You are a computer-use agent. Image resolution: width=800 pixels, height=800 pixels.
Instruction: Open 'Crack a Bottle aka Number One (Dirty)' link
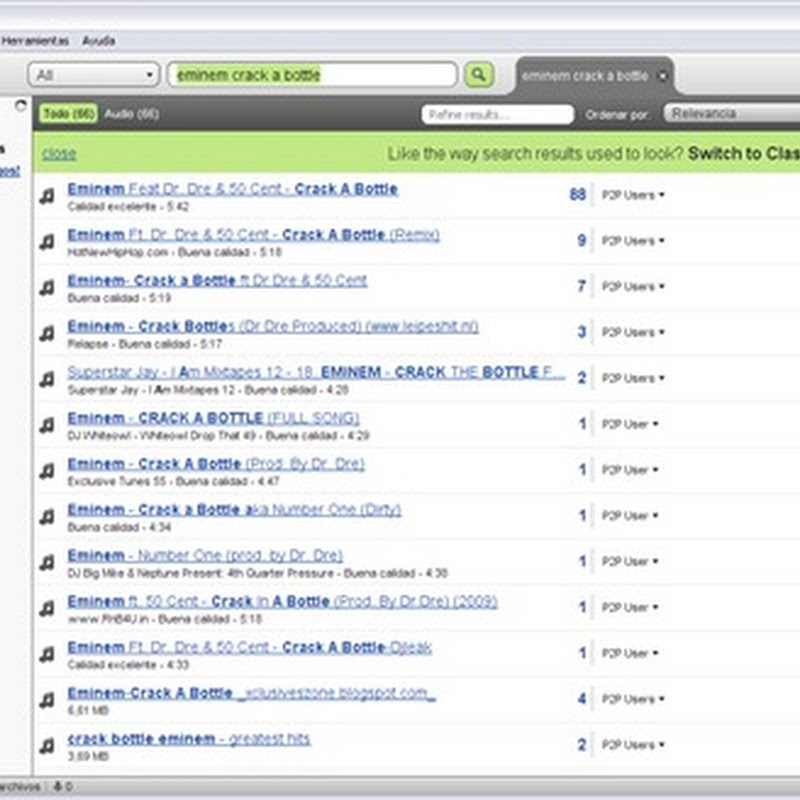(x=235, y=510)
